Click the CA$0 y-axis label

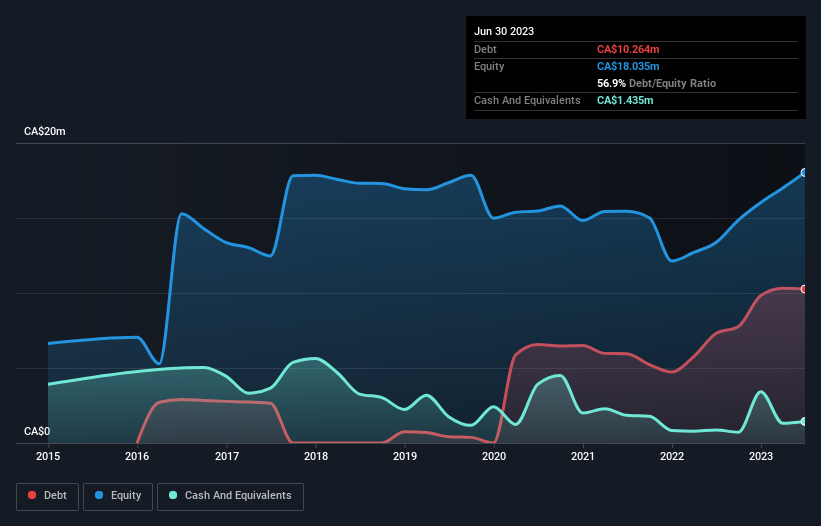pos(37,431)
